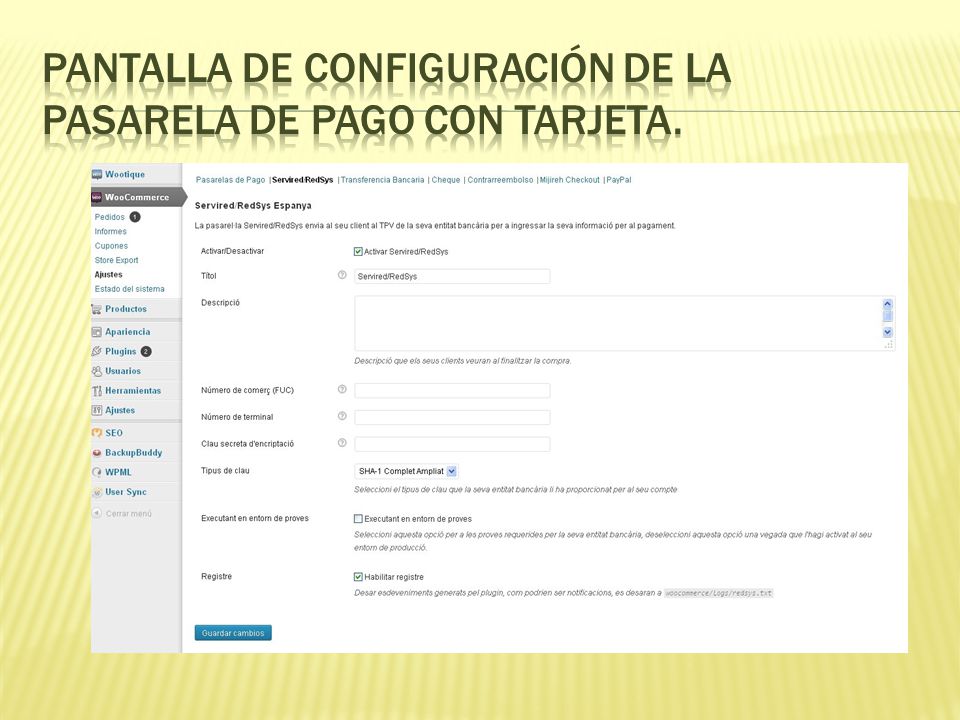The height and width of the screenshot is (720, 960).
Task: Open Estado del sistema link
Action: [129, 289]
